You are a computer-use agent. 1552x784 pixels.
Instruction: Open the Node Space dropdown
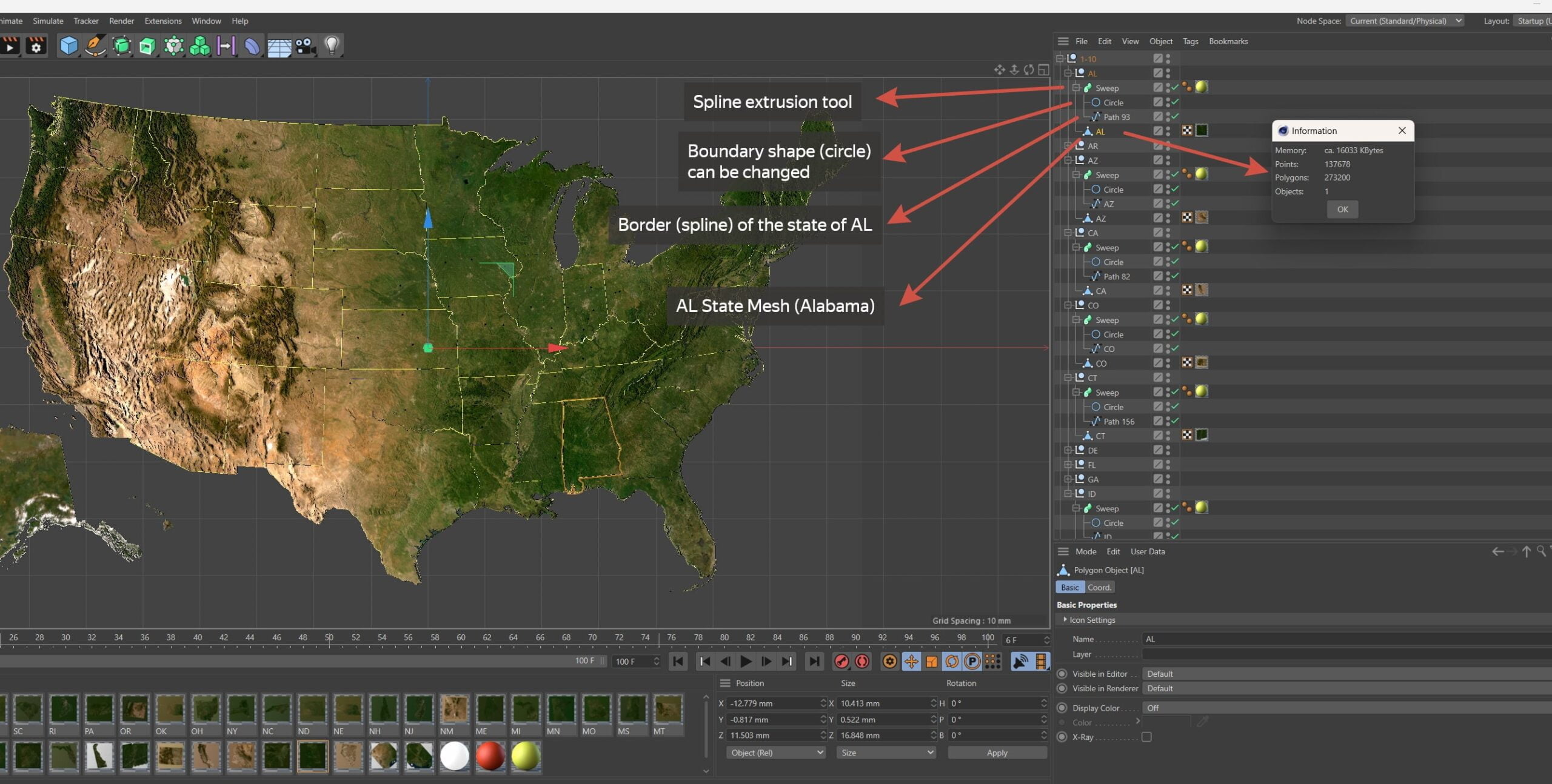[x=1404, y=21]
